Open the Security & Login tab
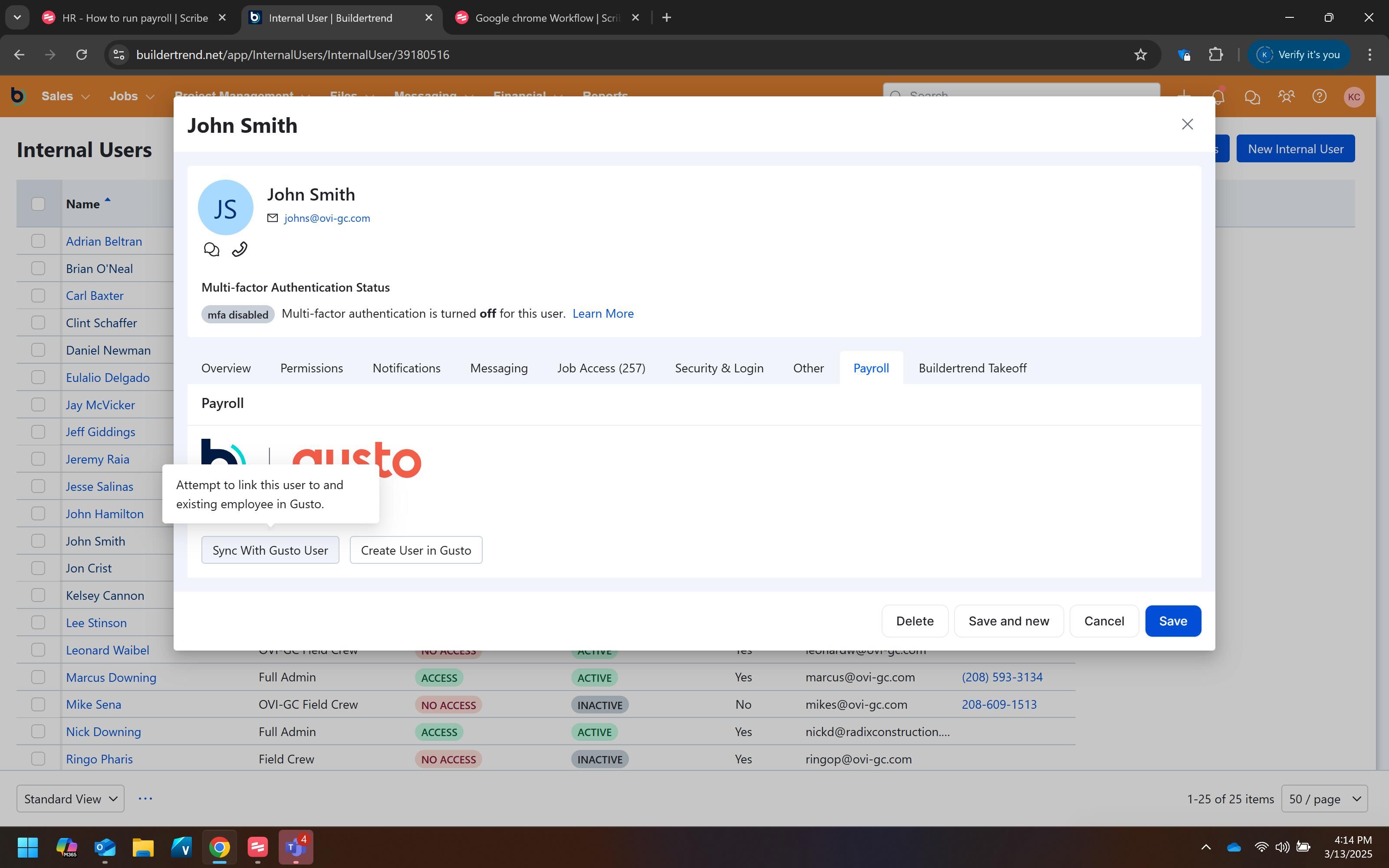The image size is (1389, 868). pos(719,368)
